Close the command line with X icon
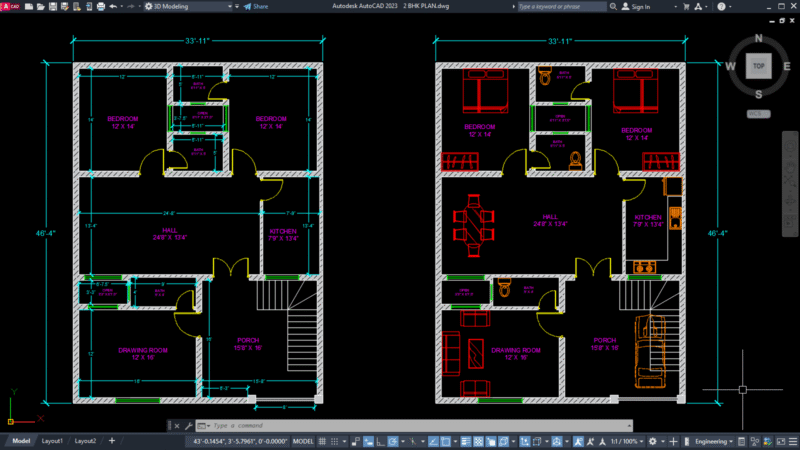800x450 pixels. (x=177, y=426)
